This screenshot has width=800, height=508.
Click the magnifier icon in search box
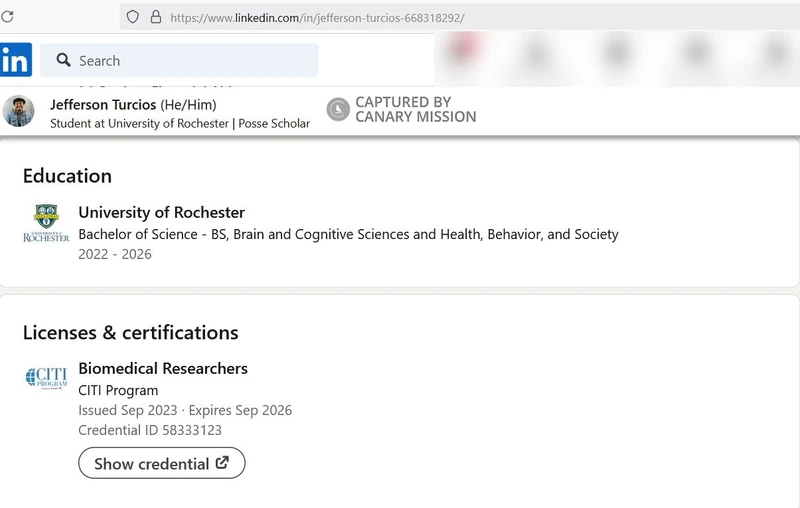pyautogui.click(x=64, y=60)
